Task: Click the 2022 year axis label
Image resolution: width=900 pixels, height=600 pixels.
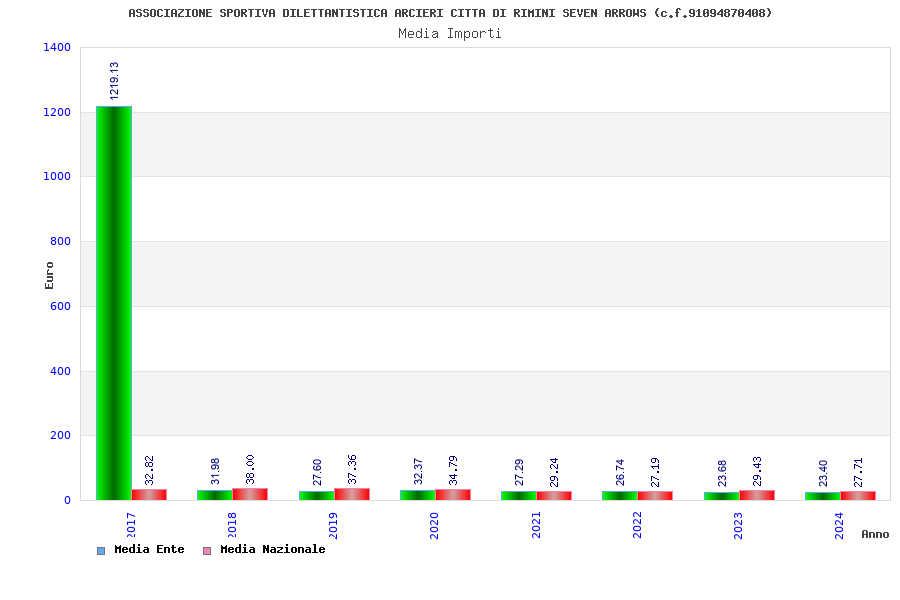Action: [637, 525]
